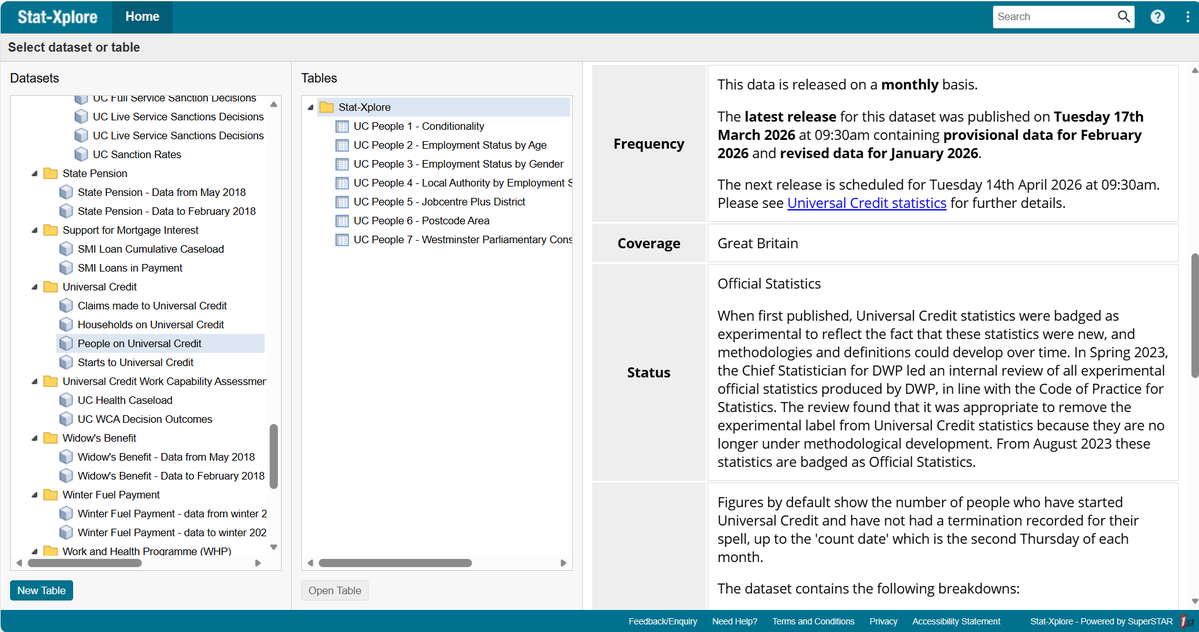Image resolution: width=1199 pixels, height=632 pixels.
Task: Open the three-dot options menu
Action: click(1188, 17)
